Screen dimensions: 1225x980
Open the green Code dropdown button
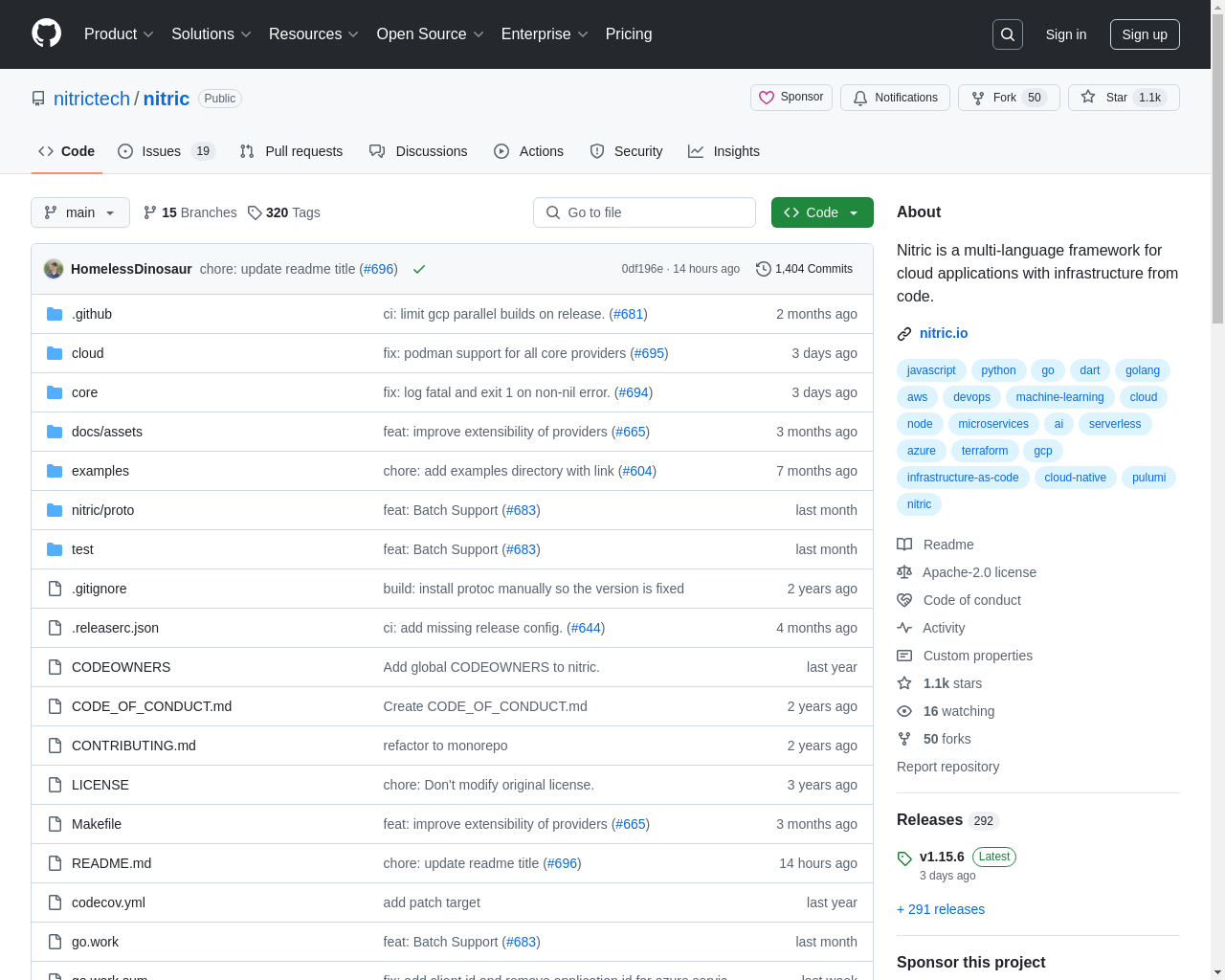click(822, 212)
